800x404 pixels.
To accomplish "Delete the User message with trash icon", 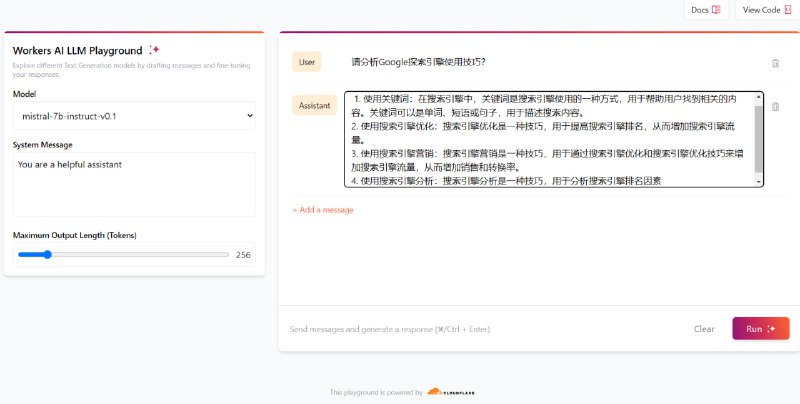I will [775, 63].
